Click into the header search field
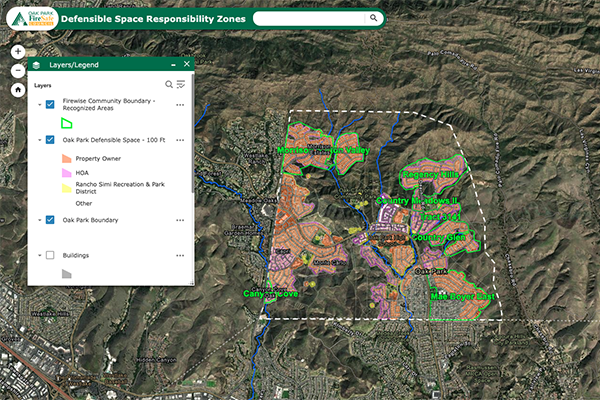 (310, 18)
